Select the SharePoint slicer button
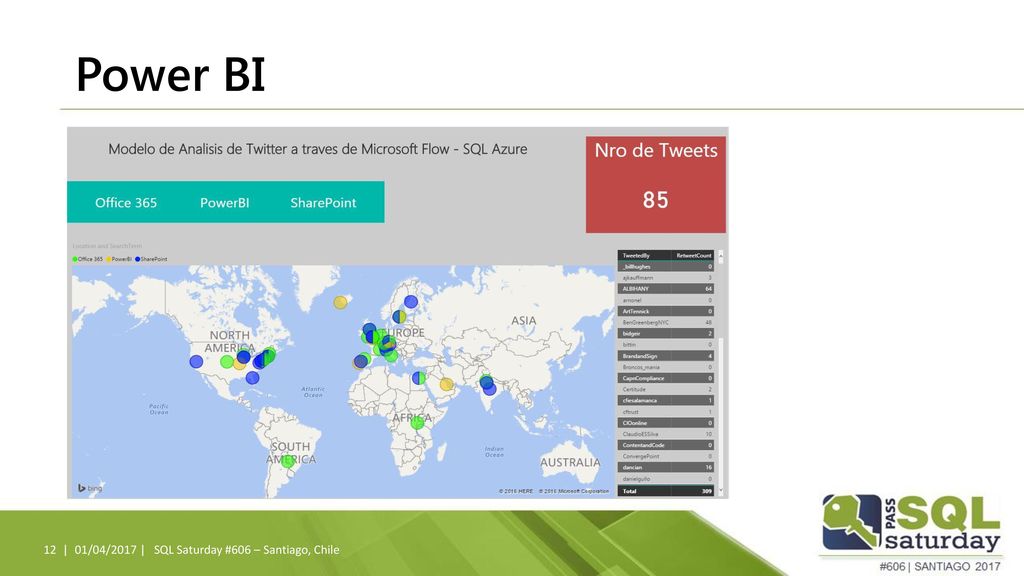This screenshot has width=1024, height=576. (x=323, y=202)
